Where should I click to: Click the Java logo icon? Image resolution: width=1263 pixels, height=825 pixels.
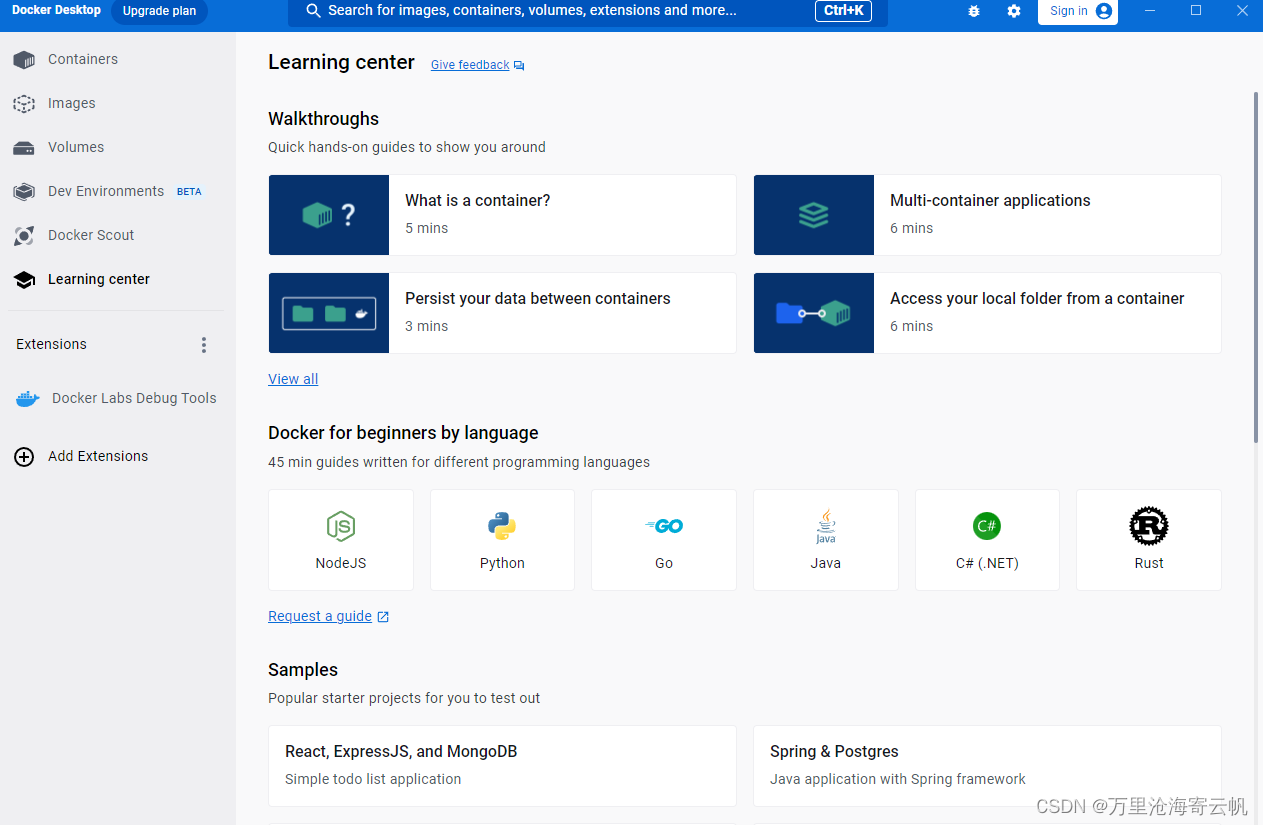point(826,526)
